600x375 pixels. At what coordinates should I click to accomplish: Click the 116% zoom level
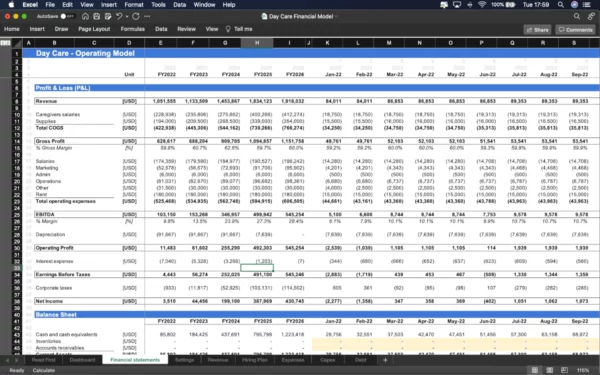[583, 370]
